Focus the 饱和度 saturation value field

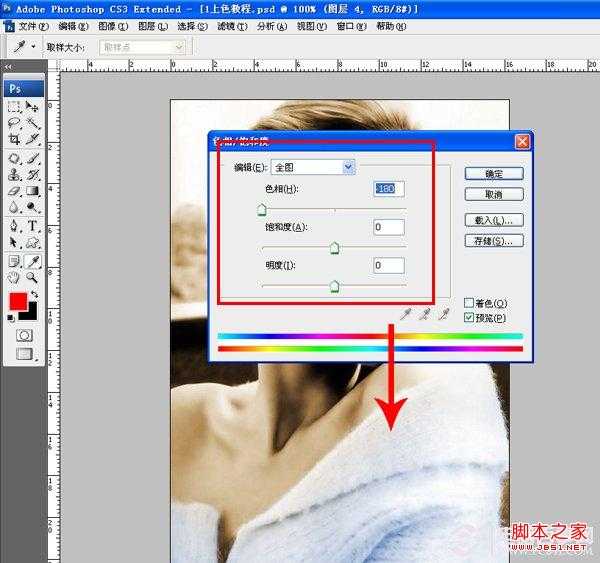coord(389,227)
